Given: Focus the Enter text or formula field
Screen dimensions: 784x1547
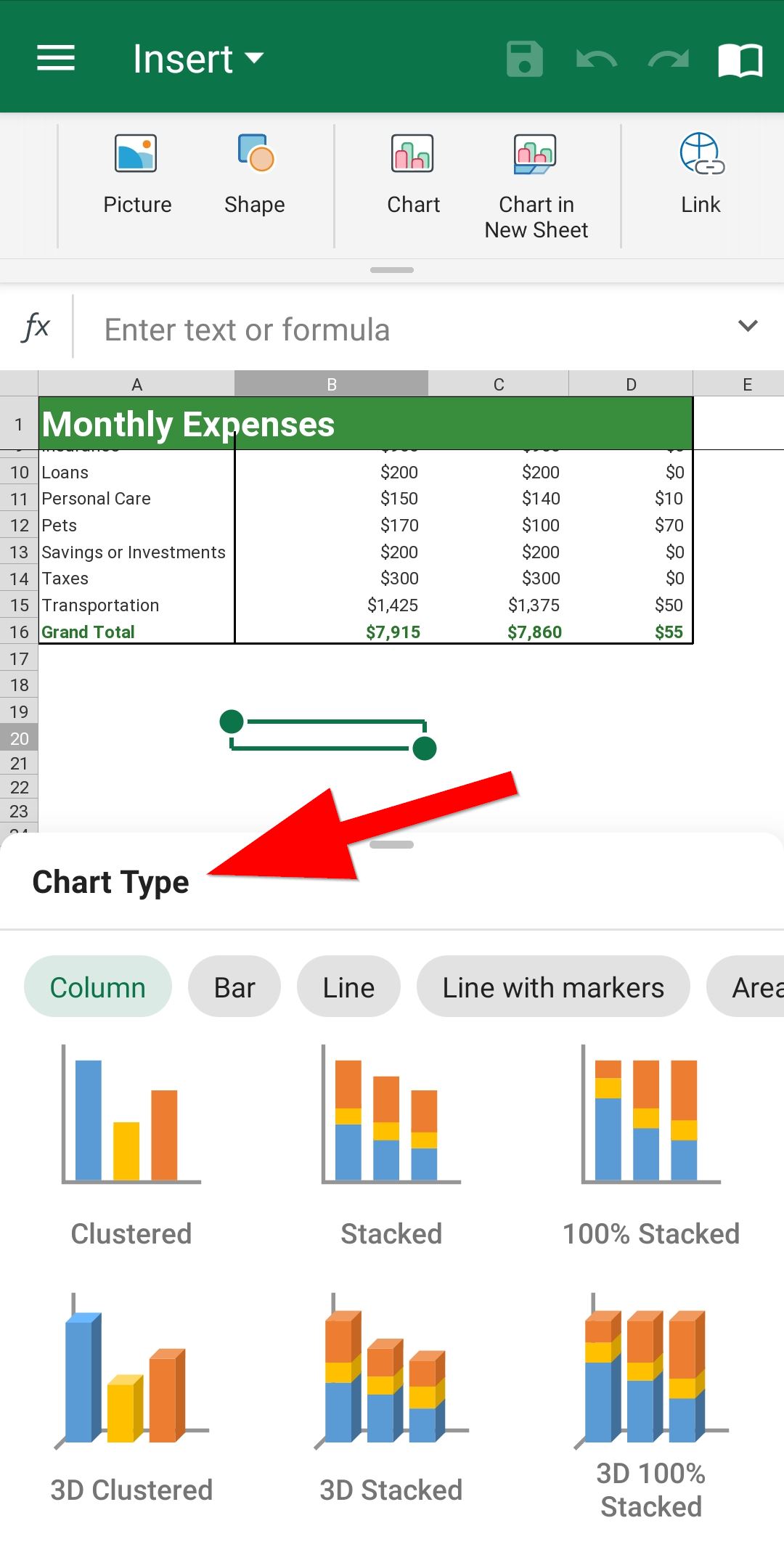Looking at the screenshot, I should coord(407,330).
